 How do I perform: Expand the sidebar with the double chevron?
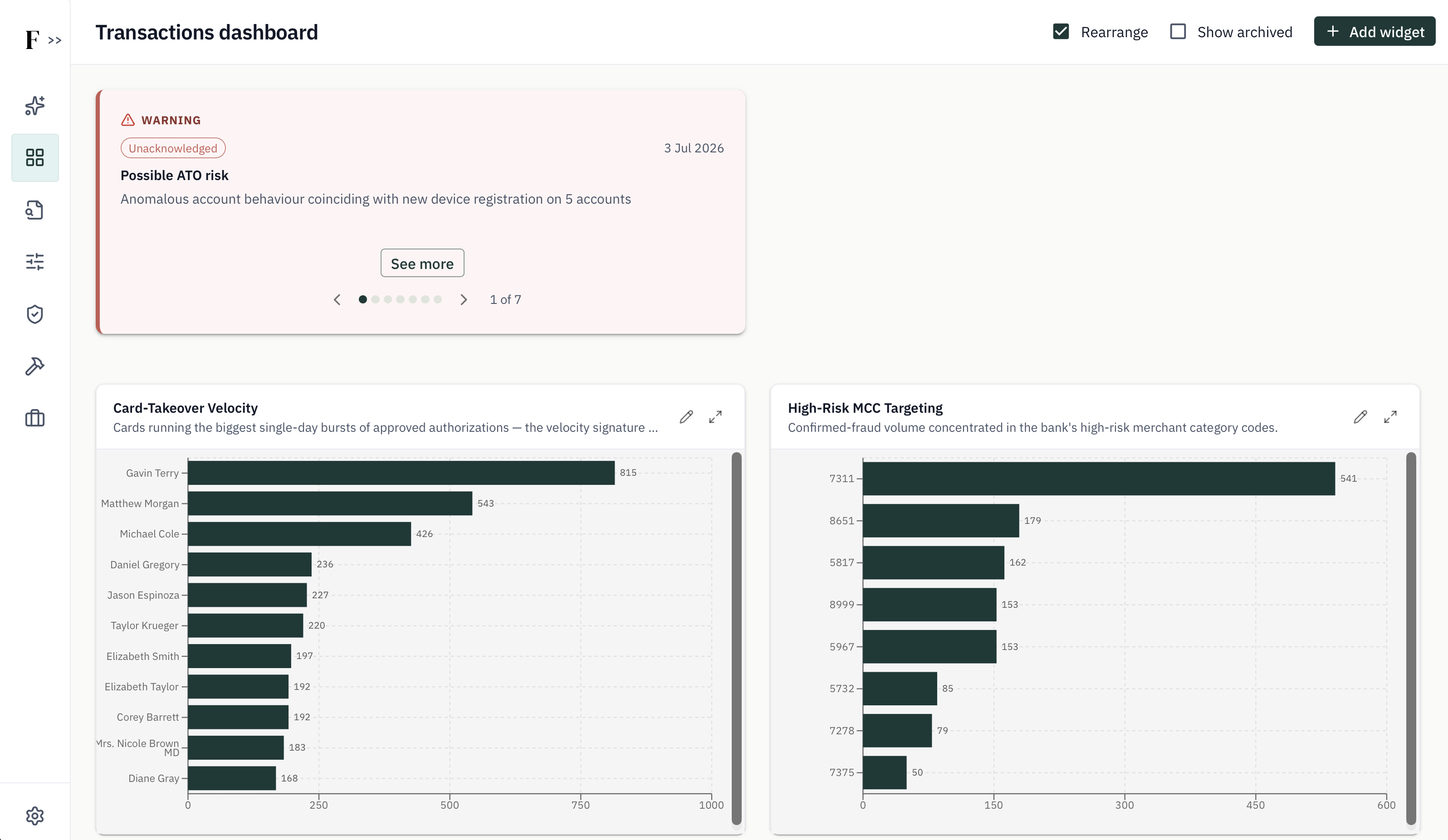[x=54, y=40]
